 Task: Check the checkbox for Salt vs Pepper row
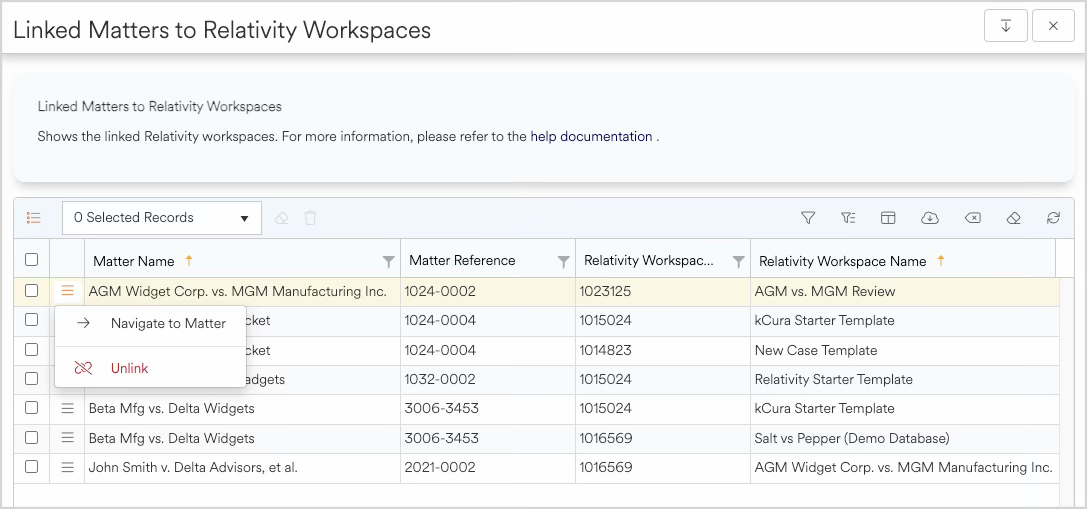[x=31, y=437]
